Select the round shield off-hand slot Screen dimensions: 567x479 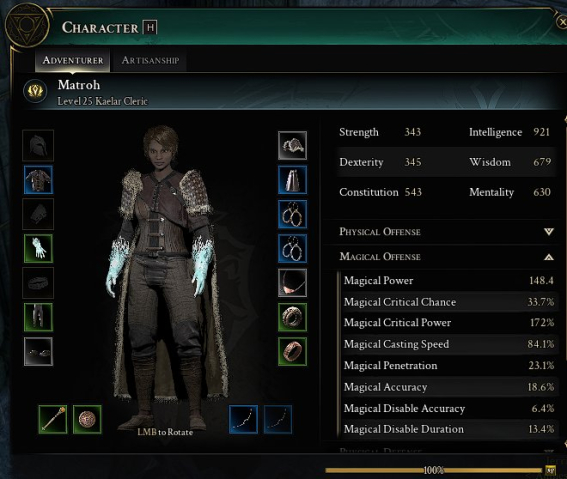click(x=87, y=419)
